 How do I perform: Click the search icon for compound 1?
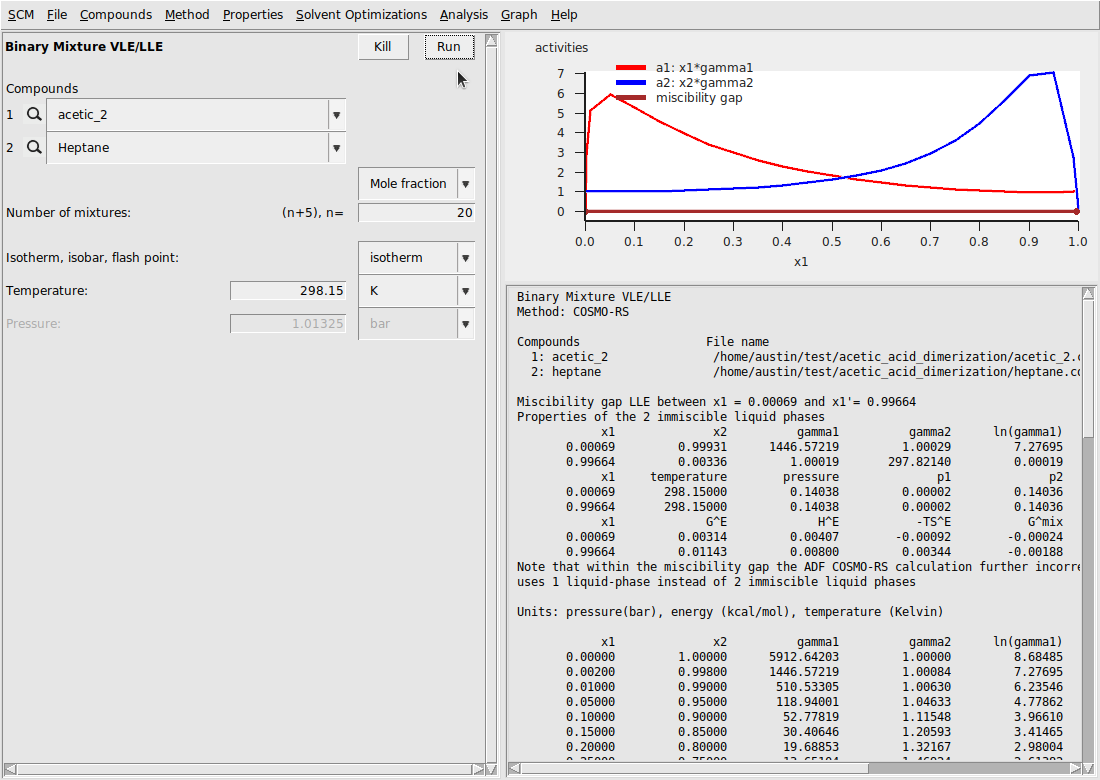[34, 114]
